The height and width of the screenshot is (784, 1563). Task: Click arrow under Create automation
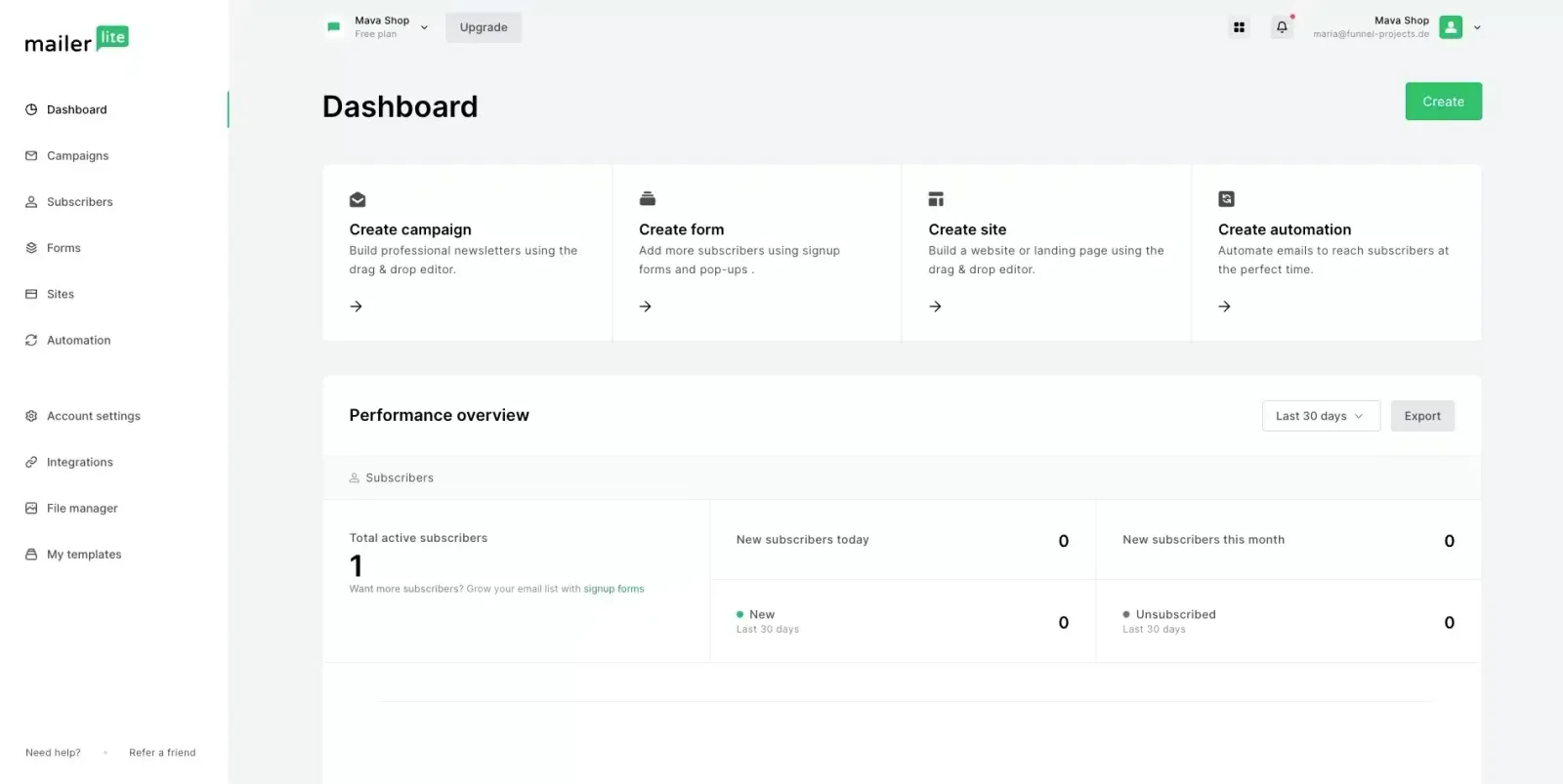1225,307
